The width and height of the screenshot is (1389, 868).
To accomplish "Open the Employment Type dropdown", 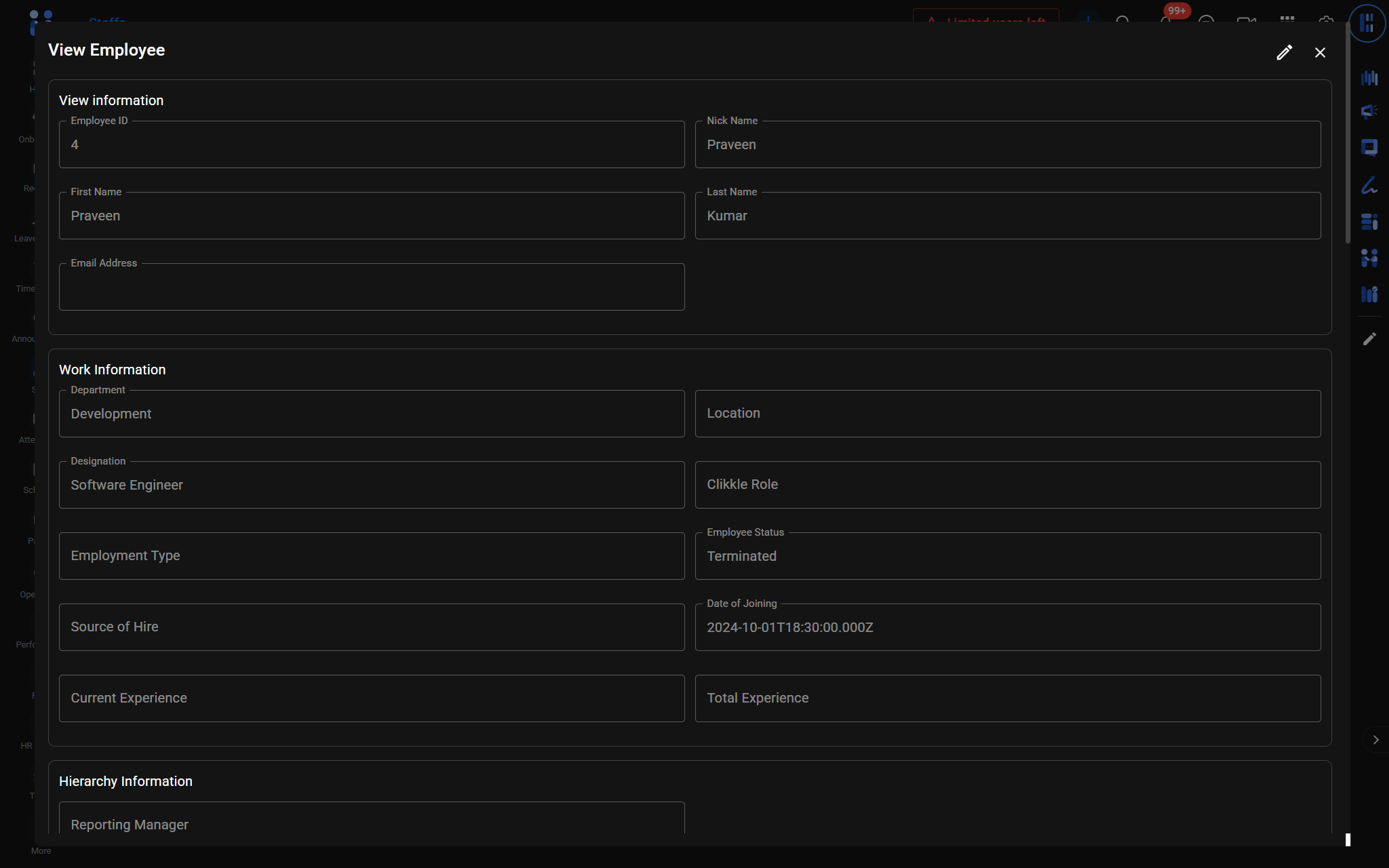I will click(x=371, y=556).
